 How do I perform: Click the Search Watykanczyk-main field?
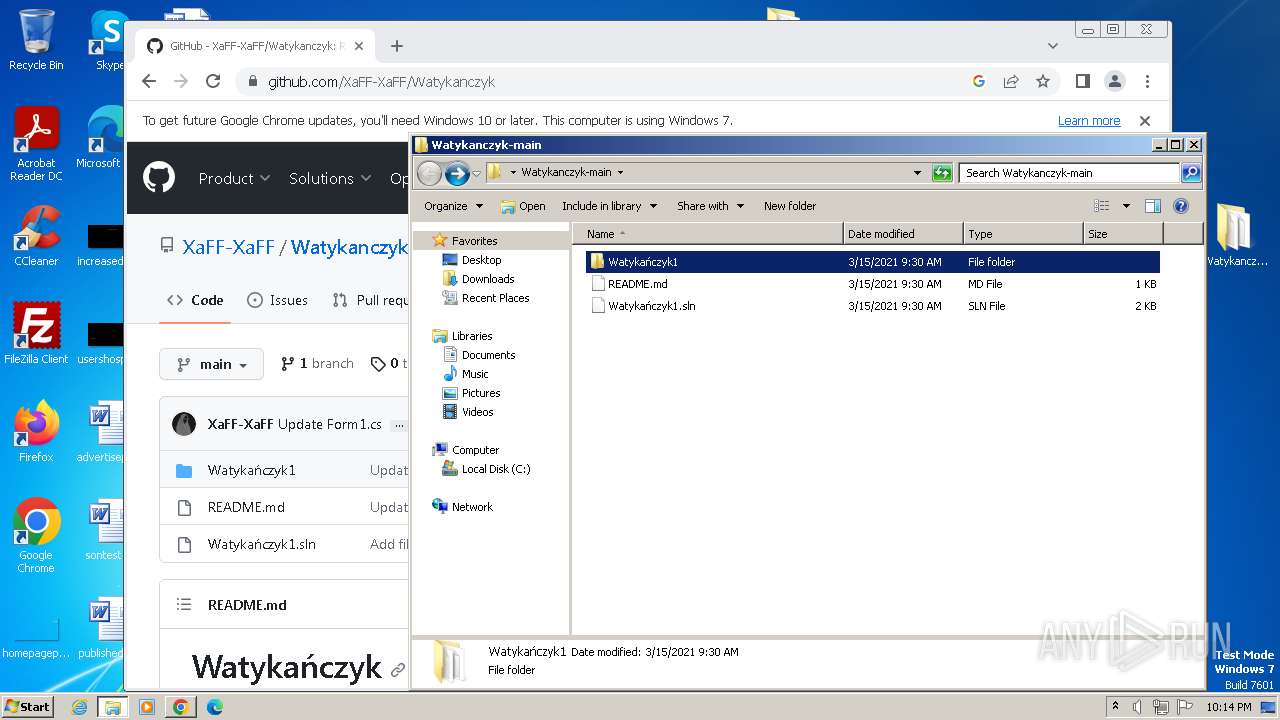(x=1070, y=173)
